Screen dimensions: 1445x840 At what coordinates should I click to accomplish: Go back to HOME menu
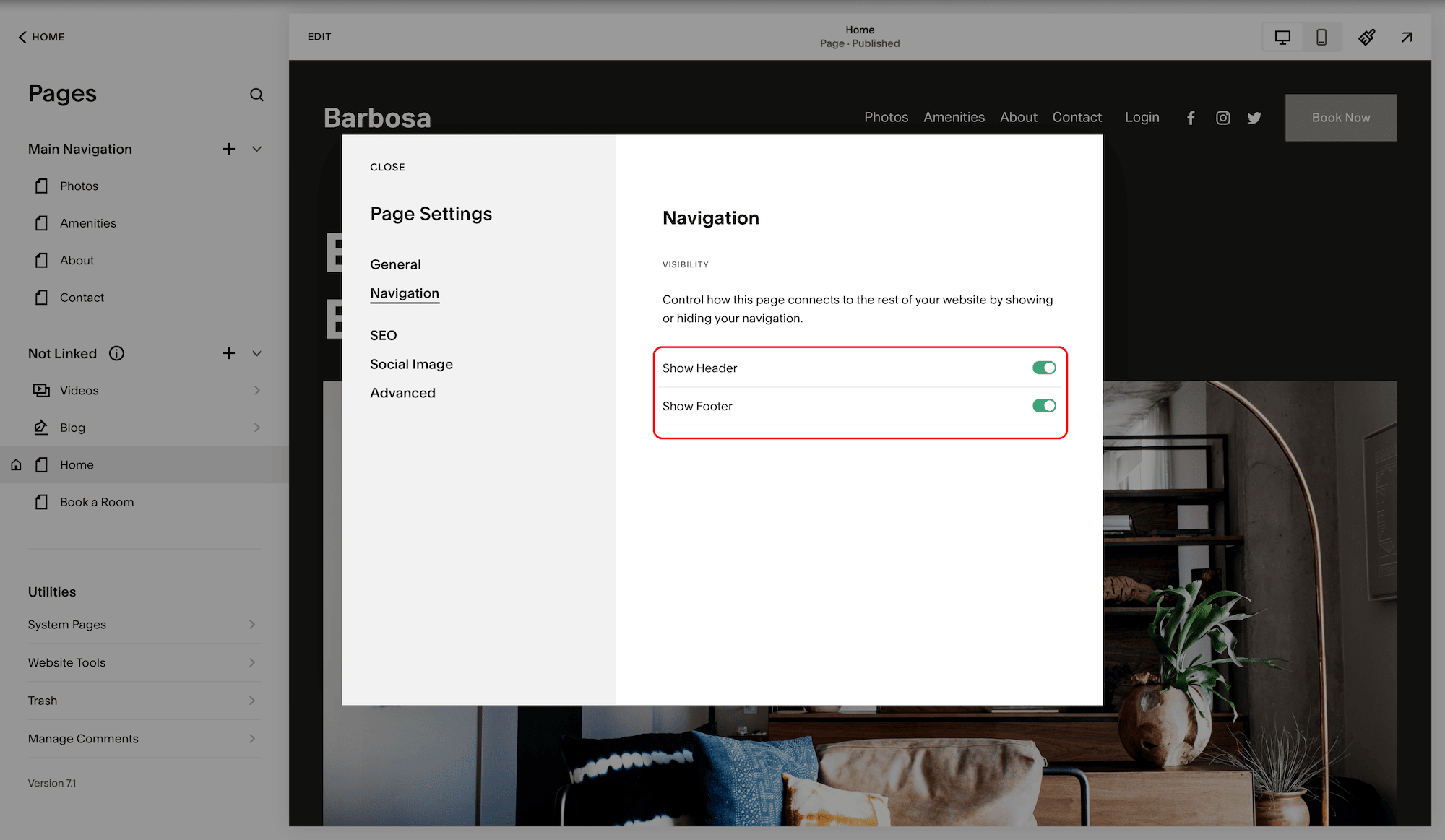pyautogui.click(x=41, y=37)
